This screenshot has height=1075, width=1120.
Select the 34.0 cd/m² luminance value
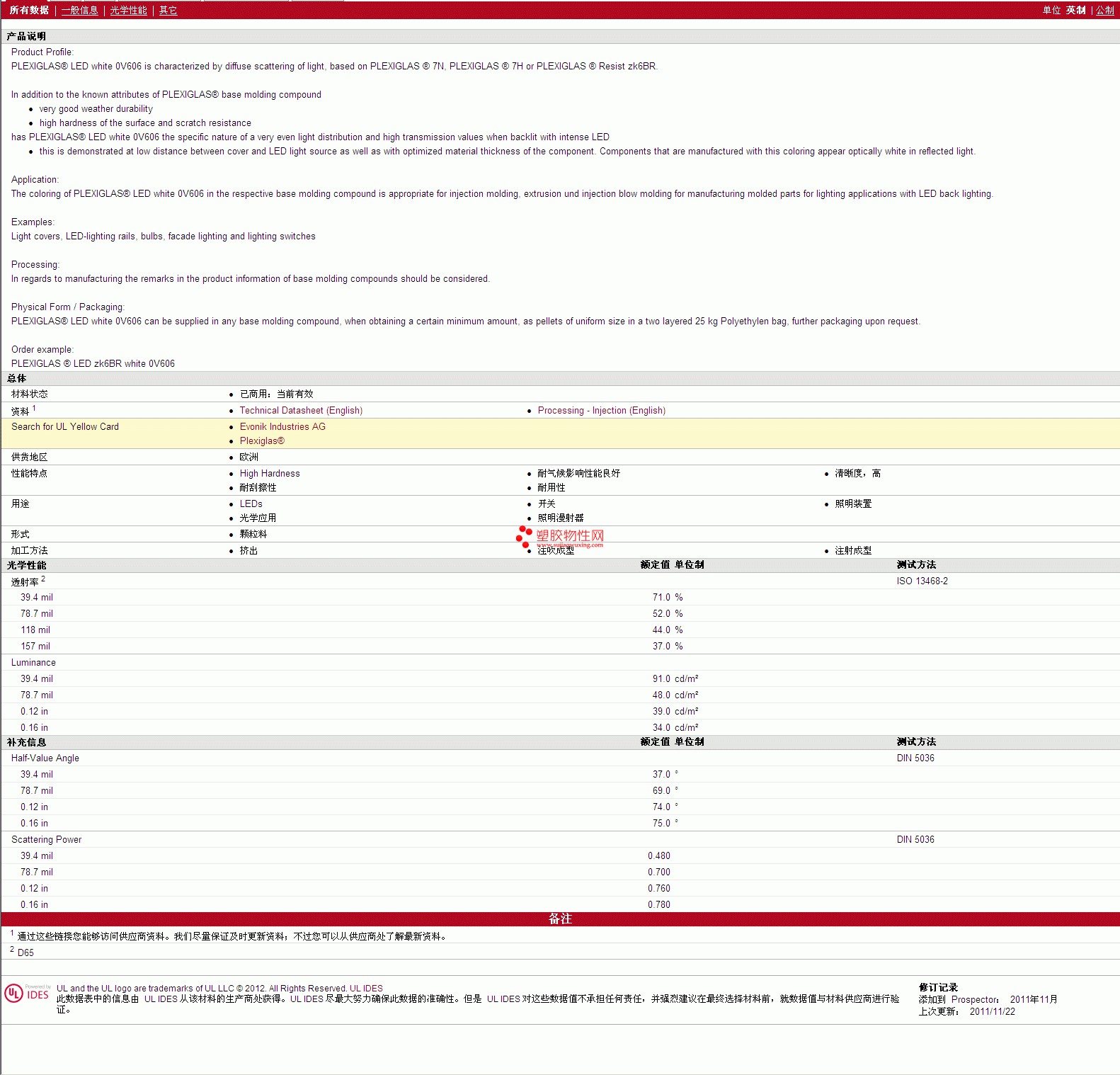675,727
